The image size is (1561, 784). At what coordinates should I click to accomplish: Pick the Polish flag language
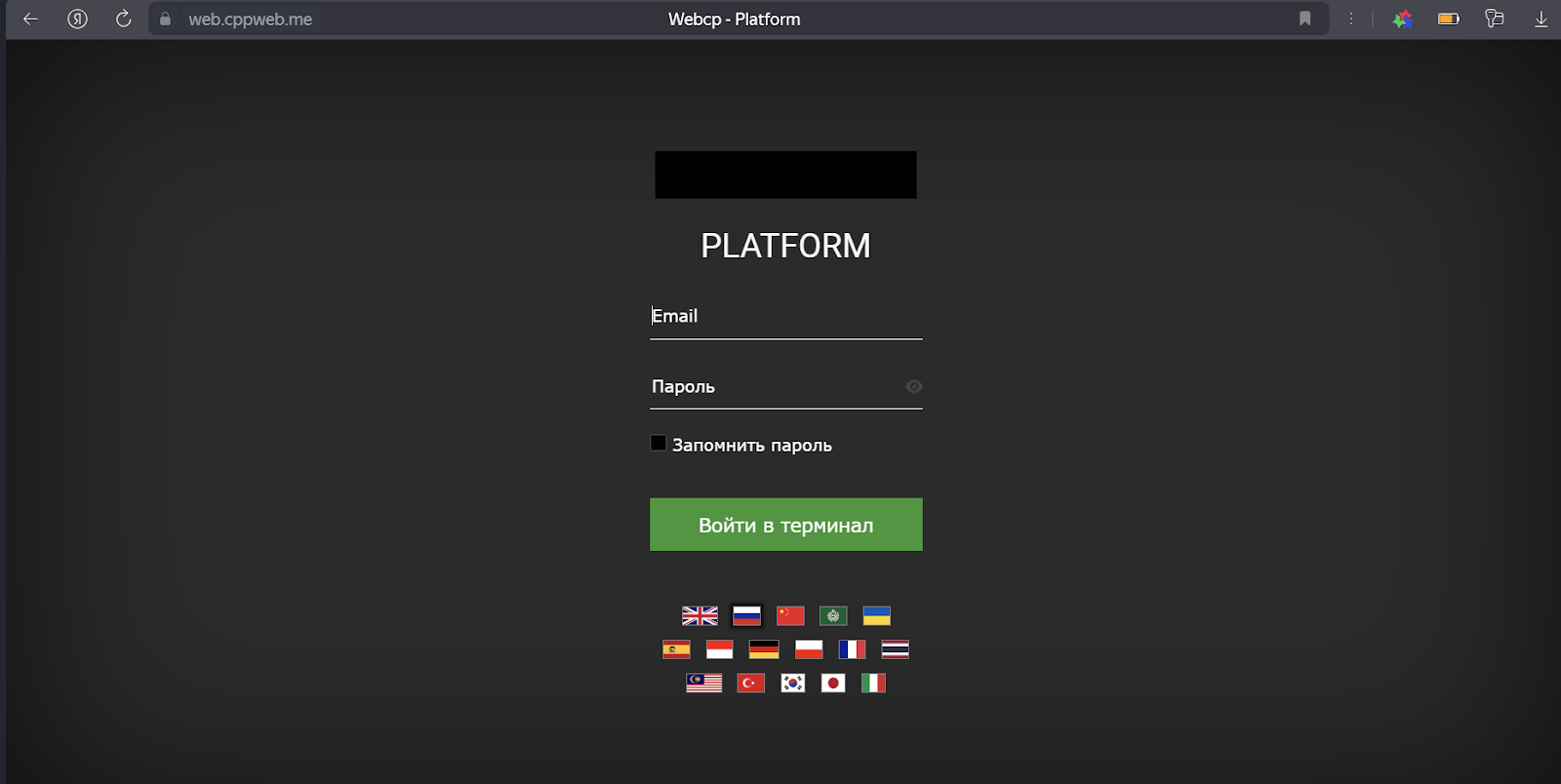coord(809,649)
